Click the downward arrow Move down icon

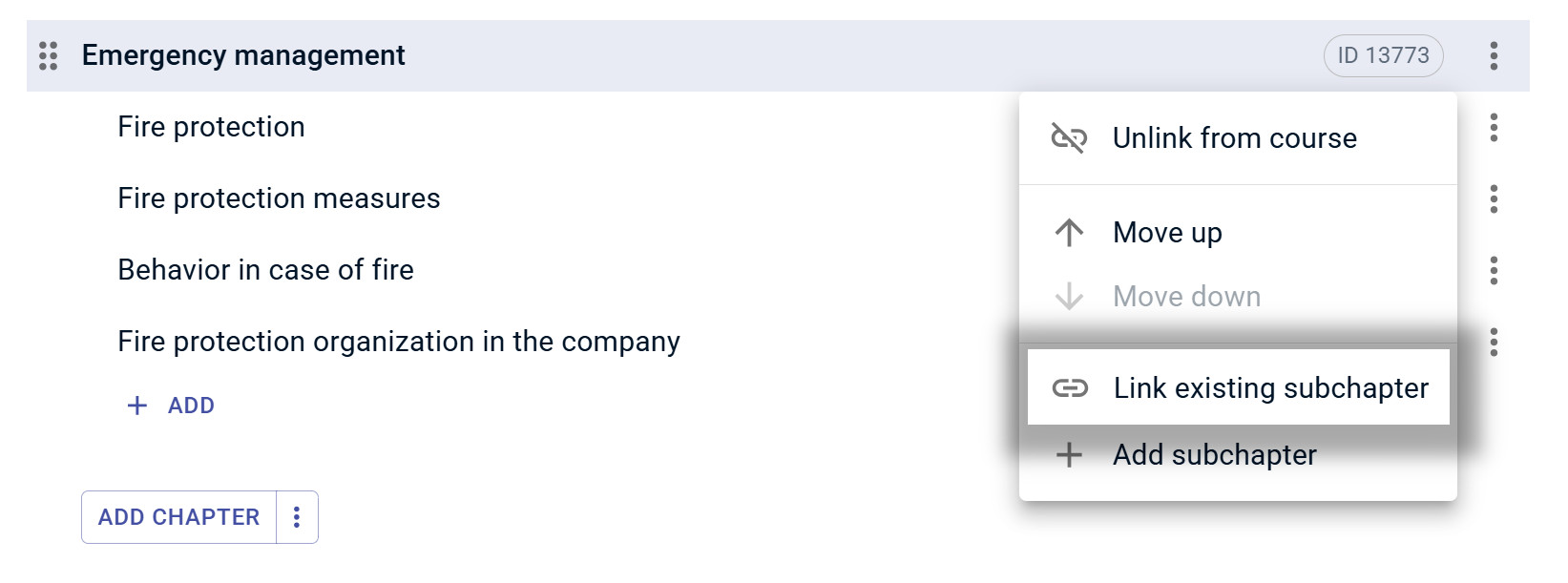[1069, 297]
